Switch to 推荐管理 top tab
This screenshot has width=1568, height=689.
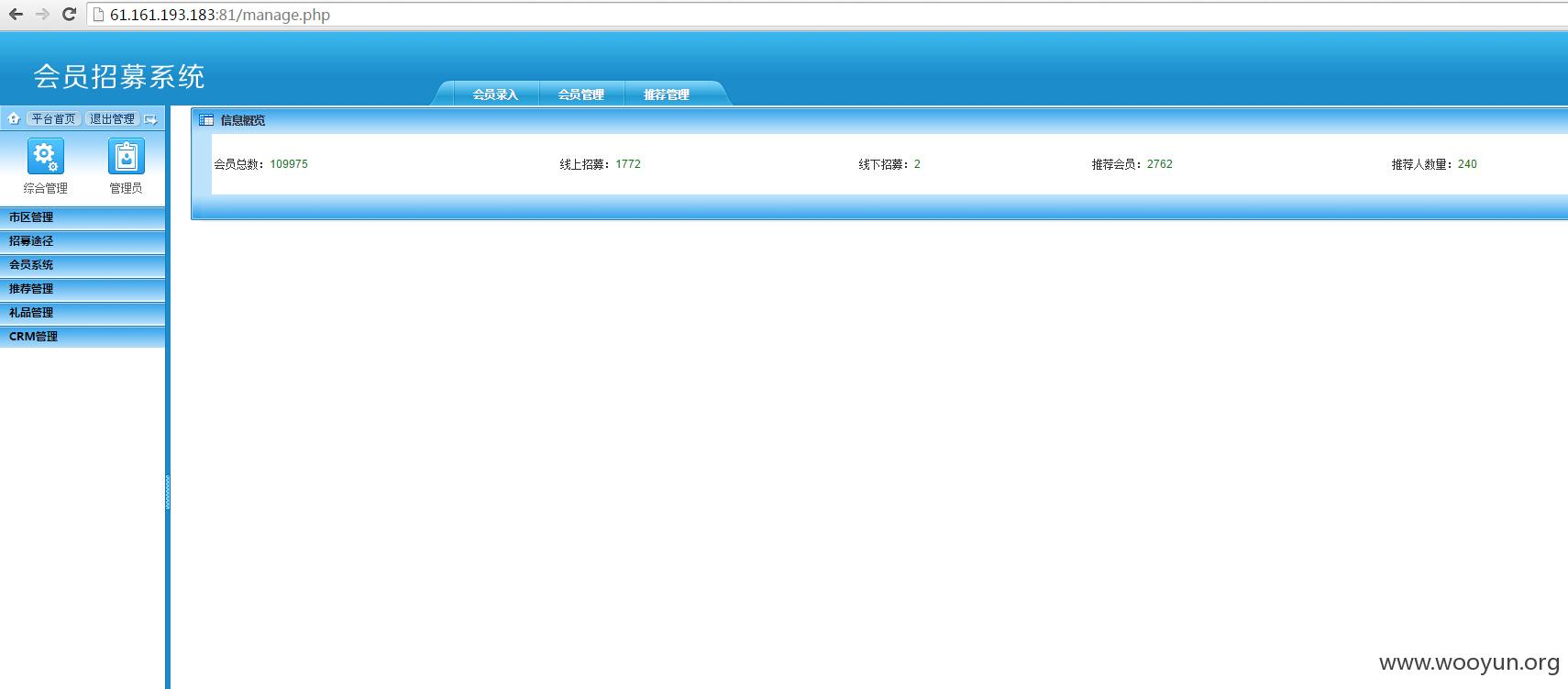click(x=667, y=94)
